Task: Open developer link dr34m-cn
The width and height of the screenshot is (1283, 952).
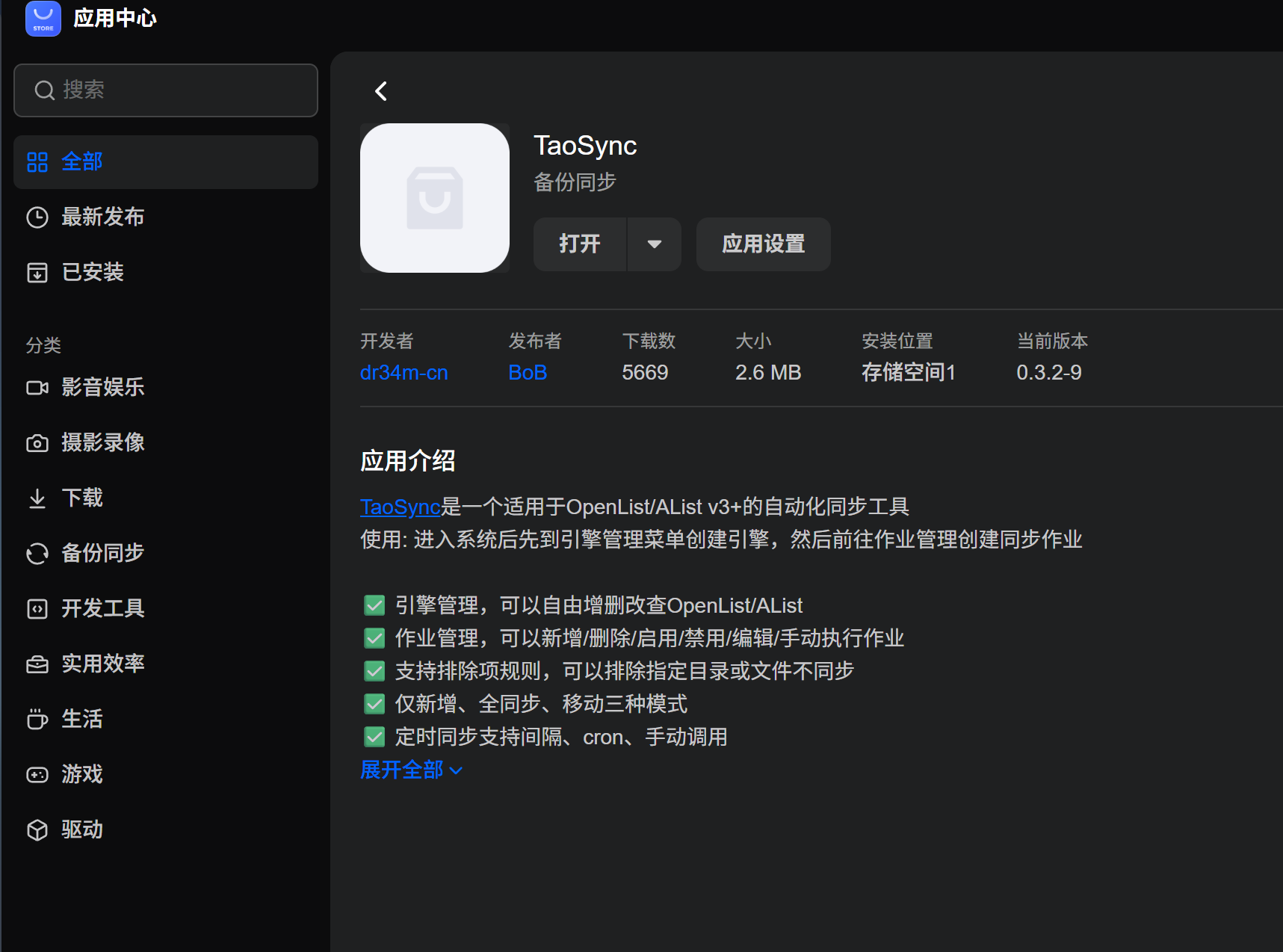Action: click(x=404, y=373)
